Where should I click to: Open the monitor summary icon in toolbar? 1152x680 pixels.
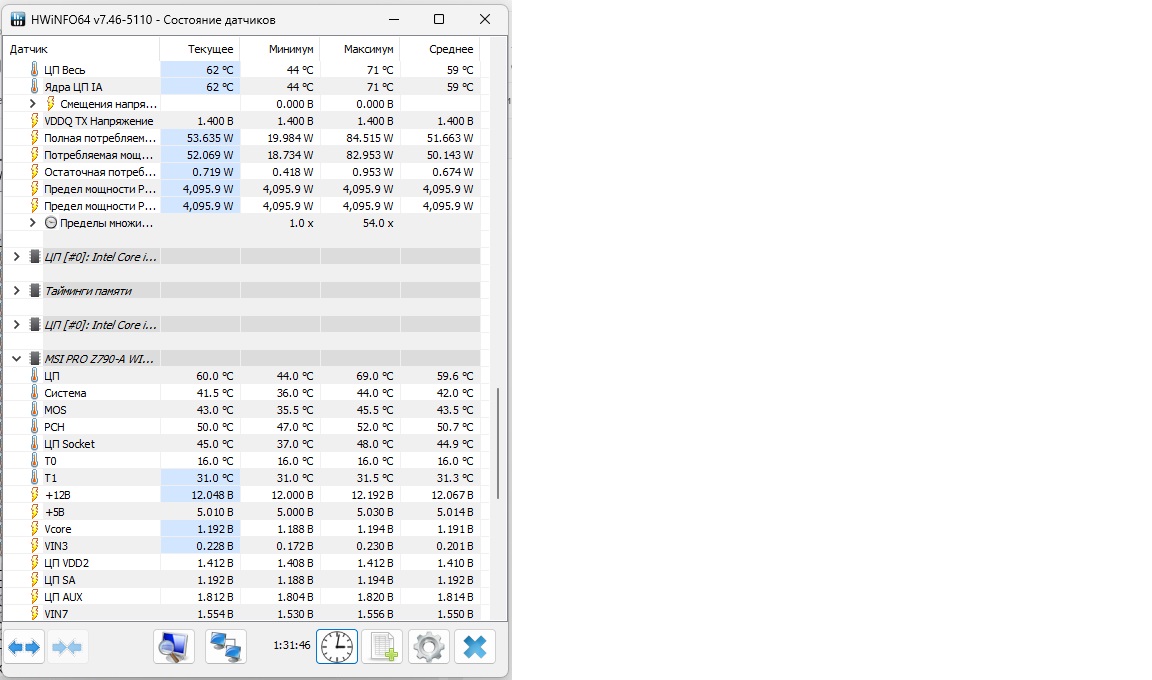pyautogui.click(x=174, y=647)
